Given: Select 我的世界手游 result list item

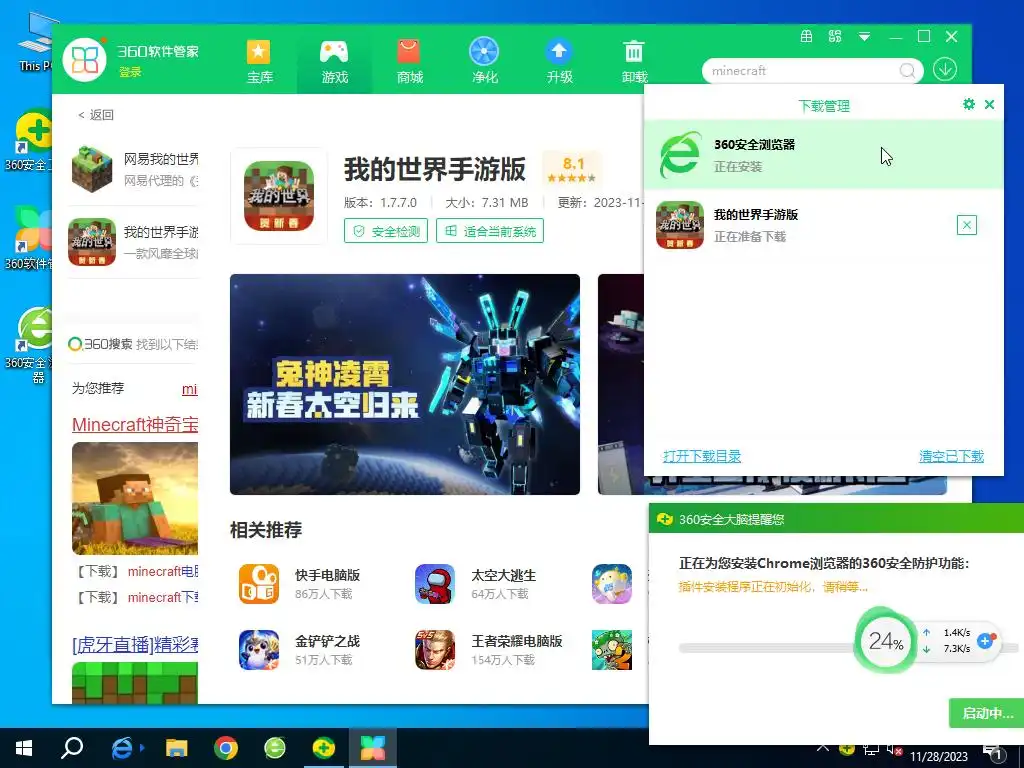Looking at the screenshot, I should tap(134, 242).
